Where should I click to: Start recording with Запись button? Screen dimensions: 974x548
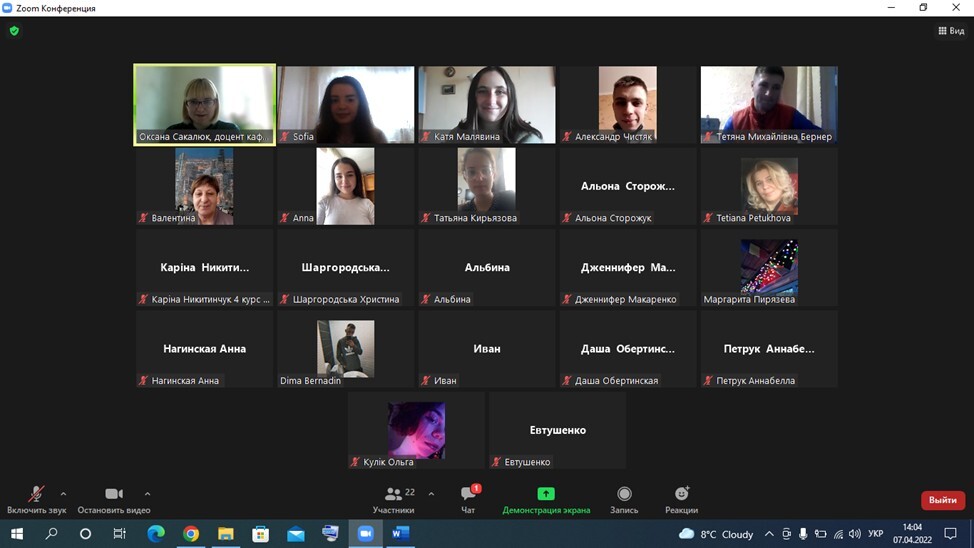(x=624, y=500)
